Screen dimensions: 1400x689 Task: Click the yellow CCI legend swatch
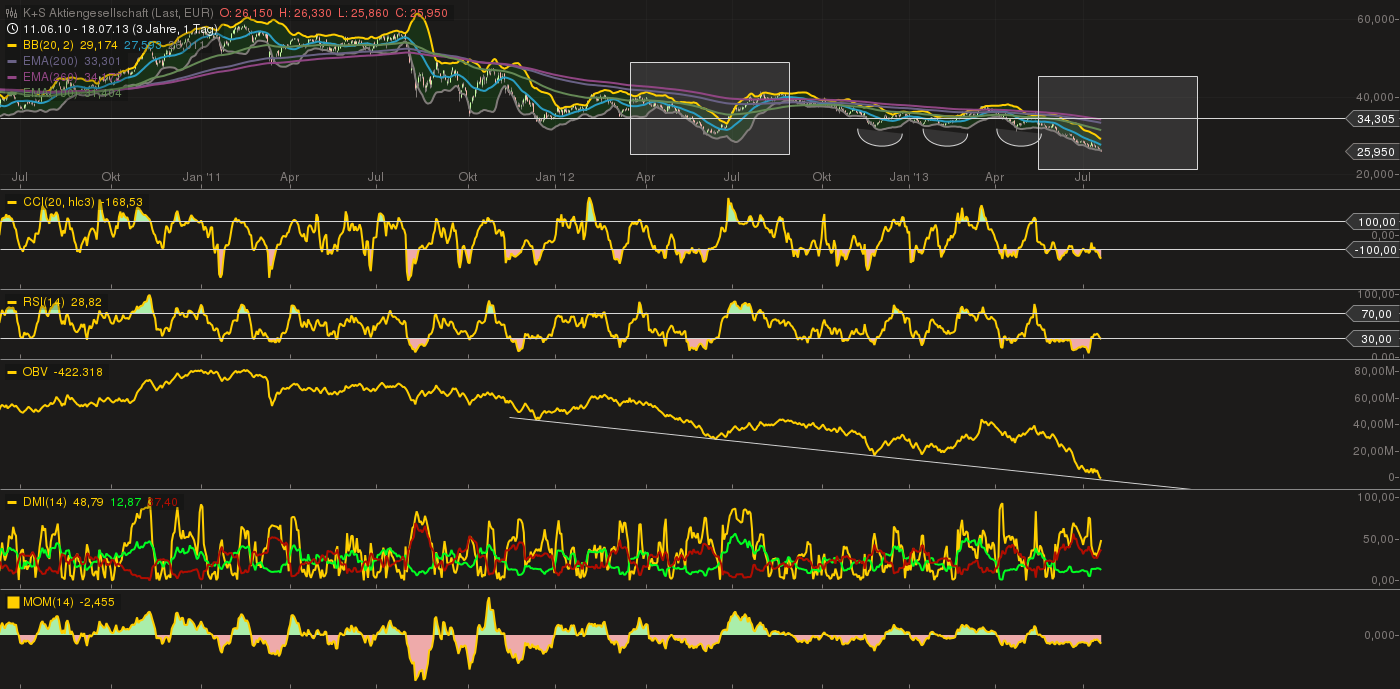[x=12, y=202]
